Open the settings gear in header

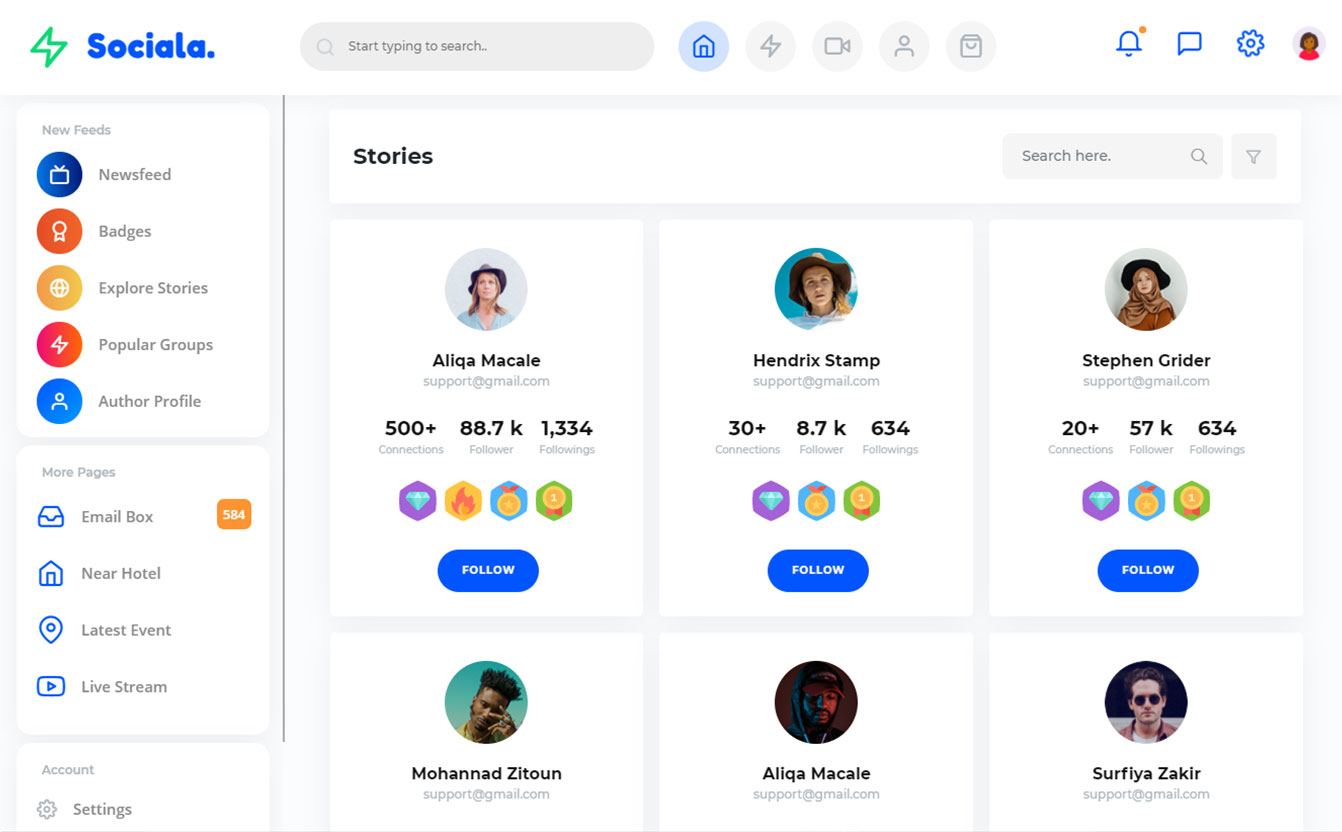point(1250,44)
